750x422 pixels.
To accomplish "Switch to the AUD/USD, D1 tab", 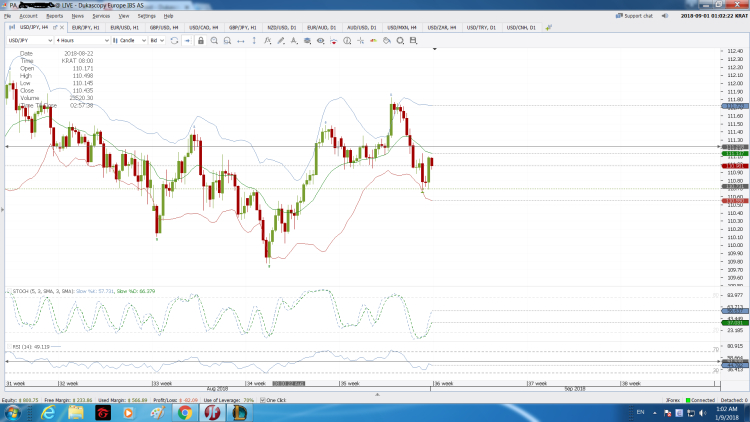I will pos(362,28).
